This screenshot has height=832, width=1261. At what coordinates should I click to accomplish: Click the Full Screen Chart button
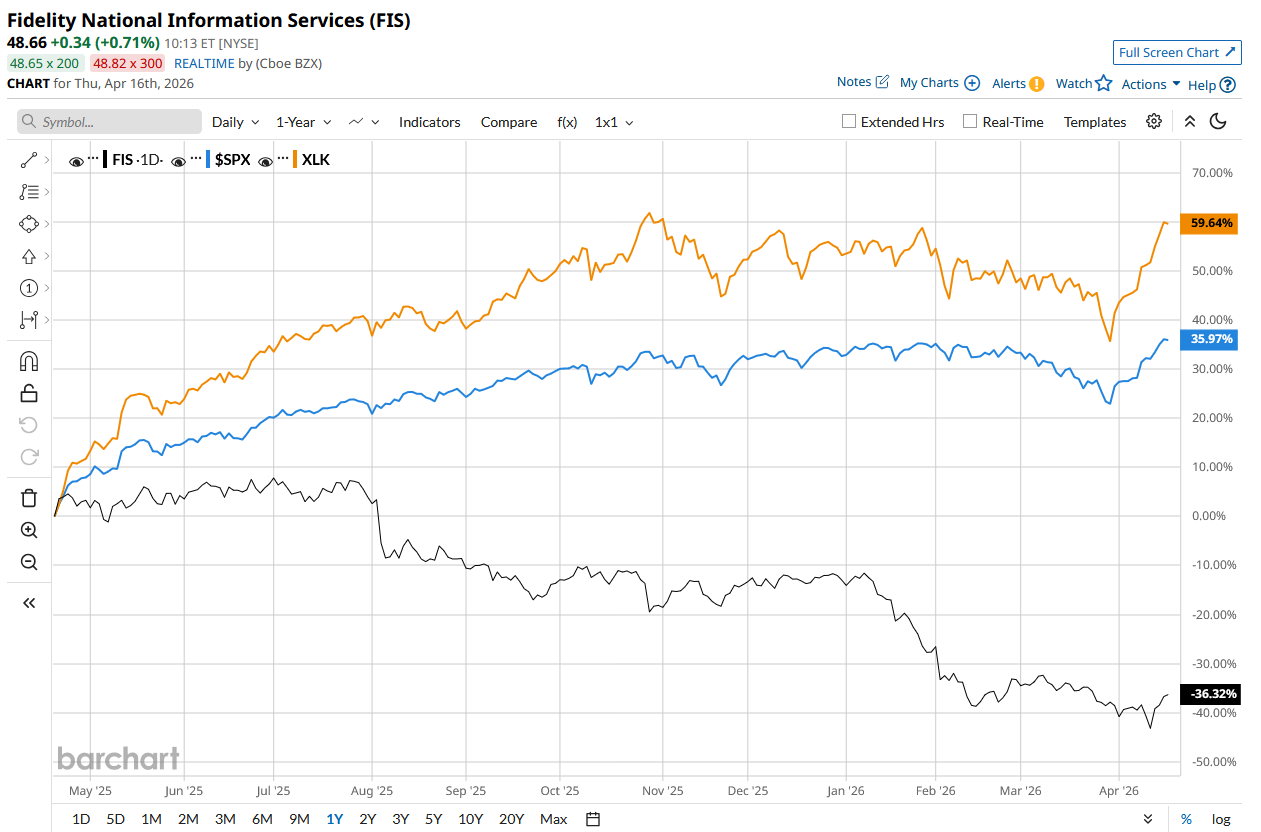coord(1177,53)
